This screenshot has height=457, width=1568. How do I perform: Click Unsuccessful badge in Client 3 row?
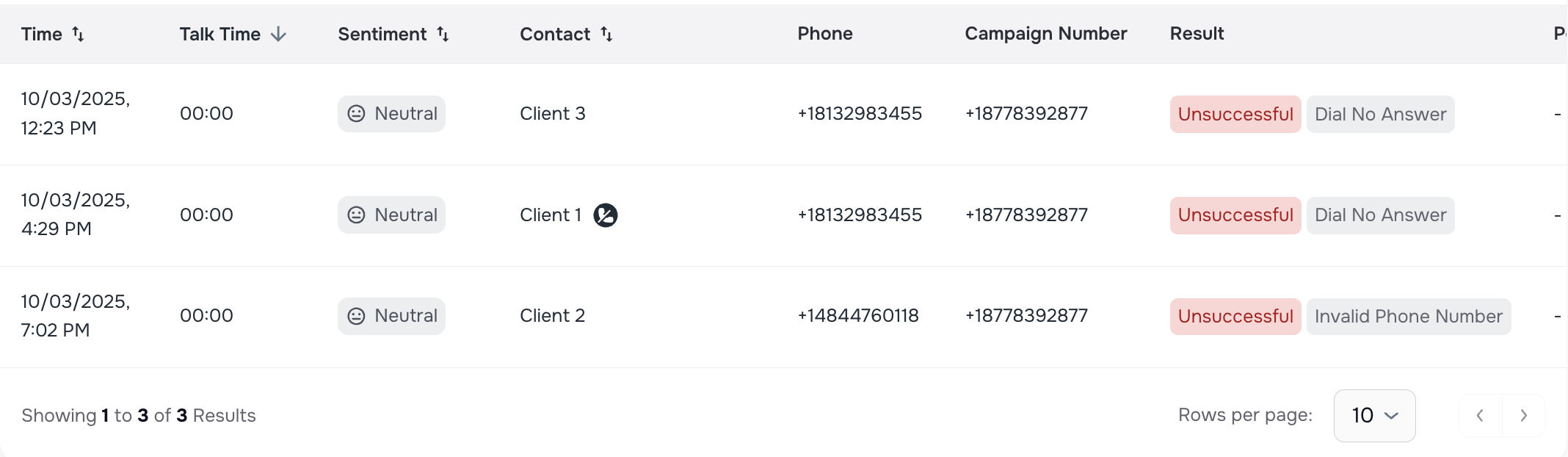tap(1235, 115)
